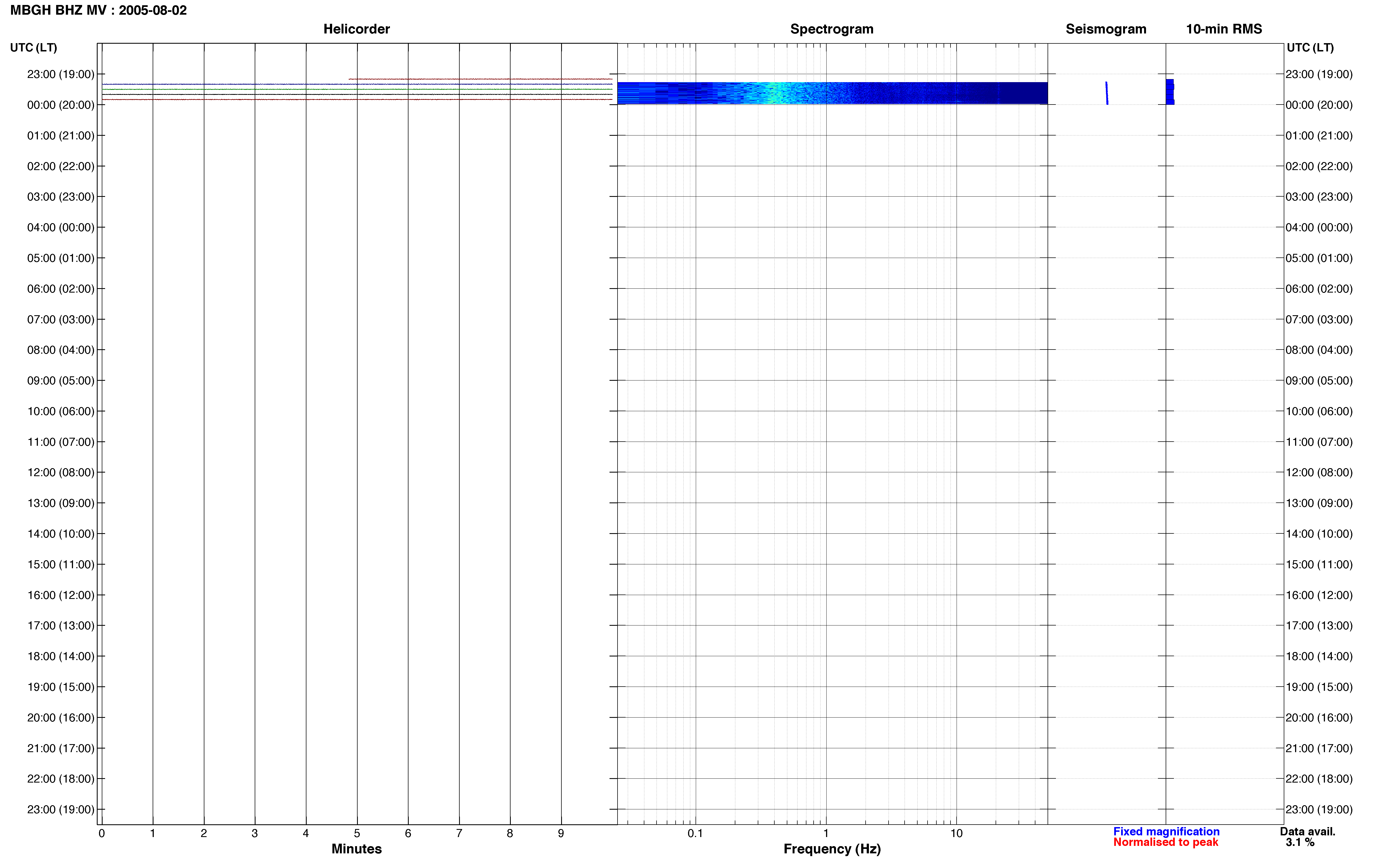Click the 'Data avail.' label
1388x868 pixels.
pos(1308,831)
